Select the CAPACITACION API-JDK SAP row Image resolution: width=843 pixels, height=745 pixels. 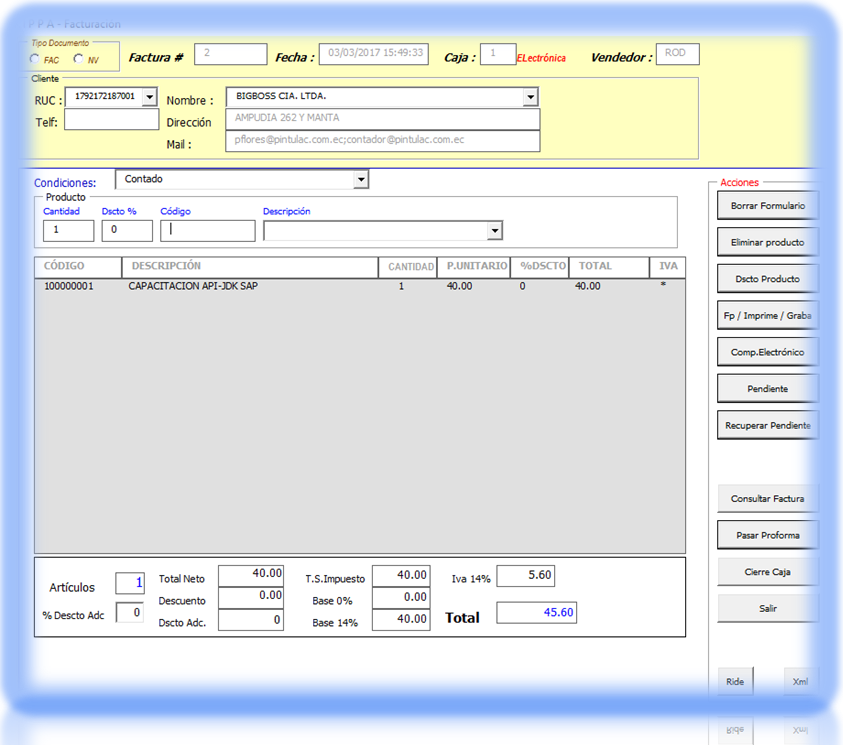[x=193, y=287]
